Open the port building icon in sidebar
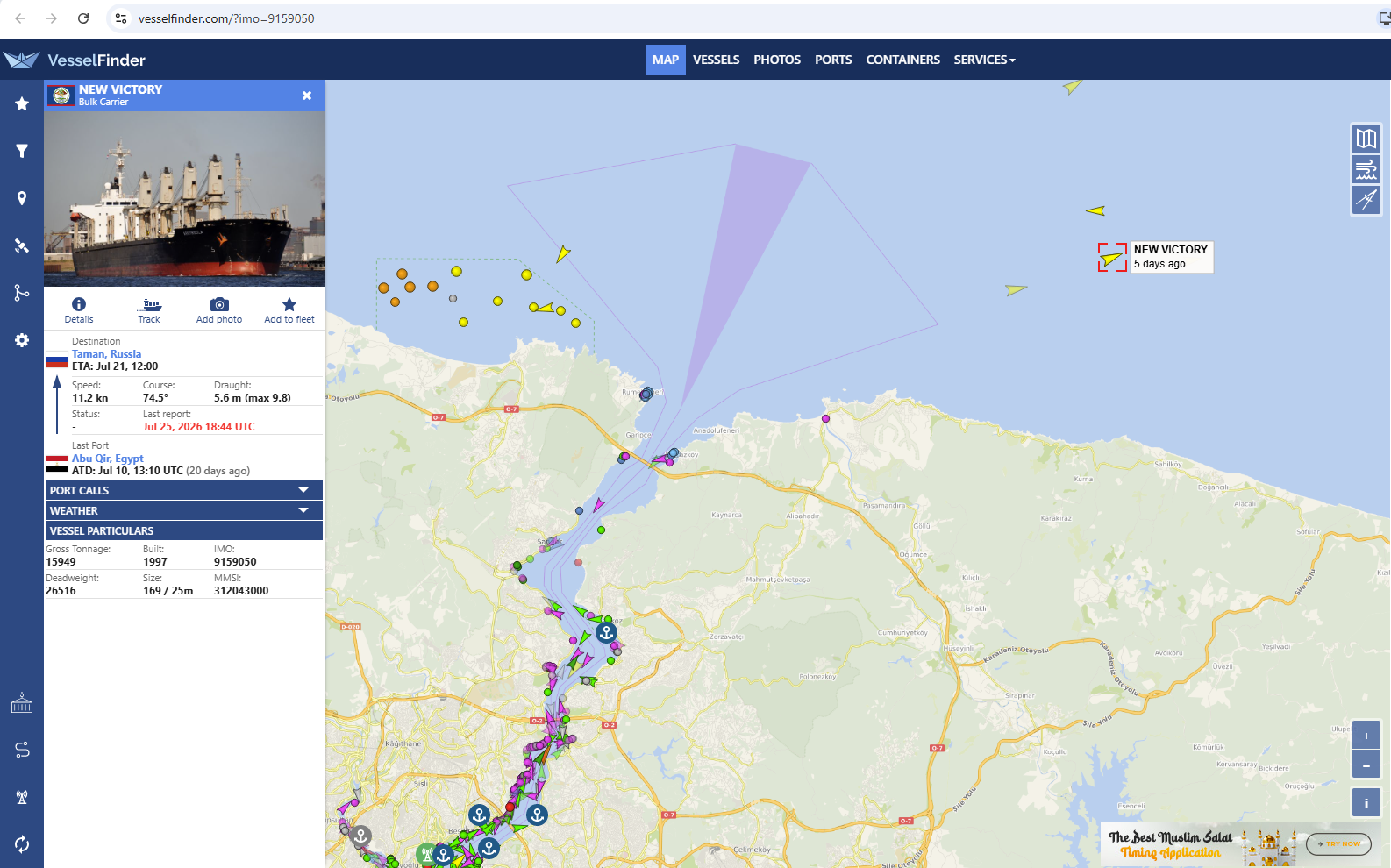Image resolution: width=1391 pixels, height=868 pixels. point(22,703)
